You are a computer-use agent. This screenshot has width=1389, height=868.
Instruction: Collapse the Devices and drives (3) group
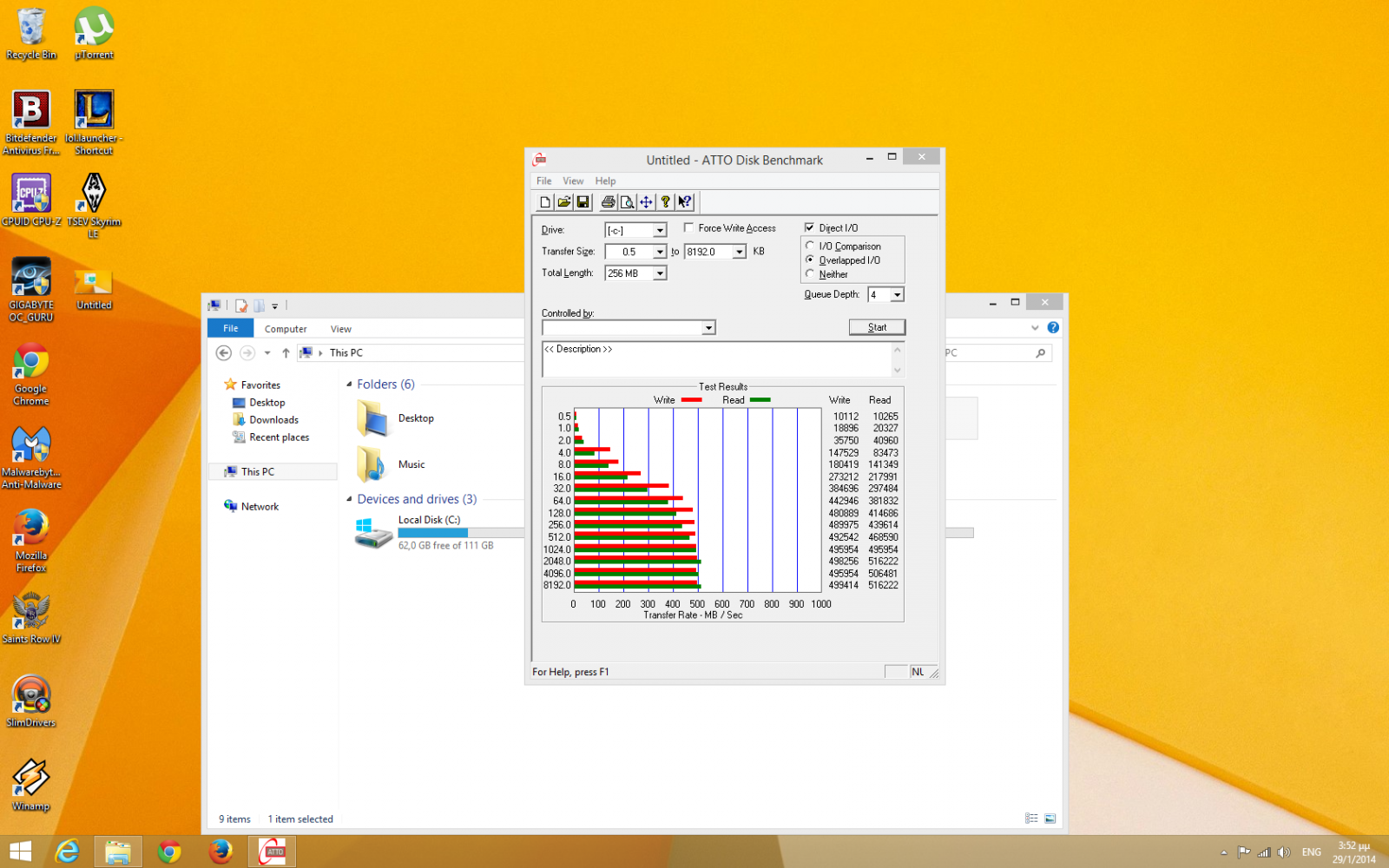[350, 499]
